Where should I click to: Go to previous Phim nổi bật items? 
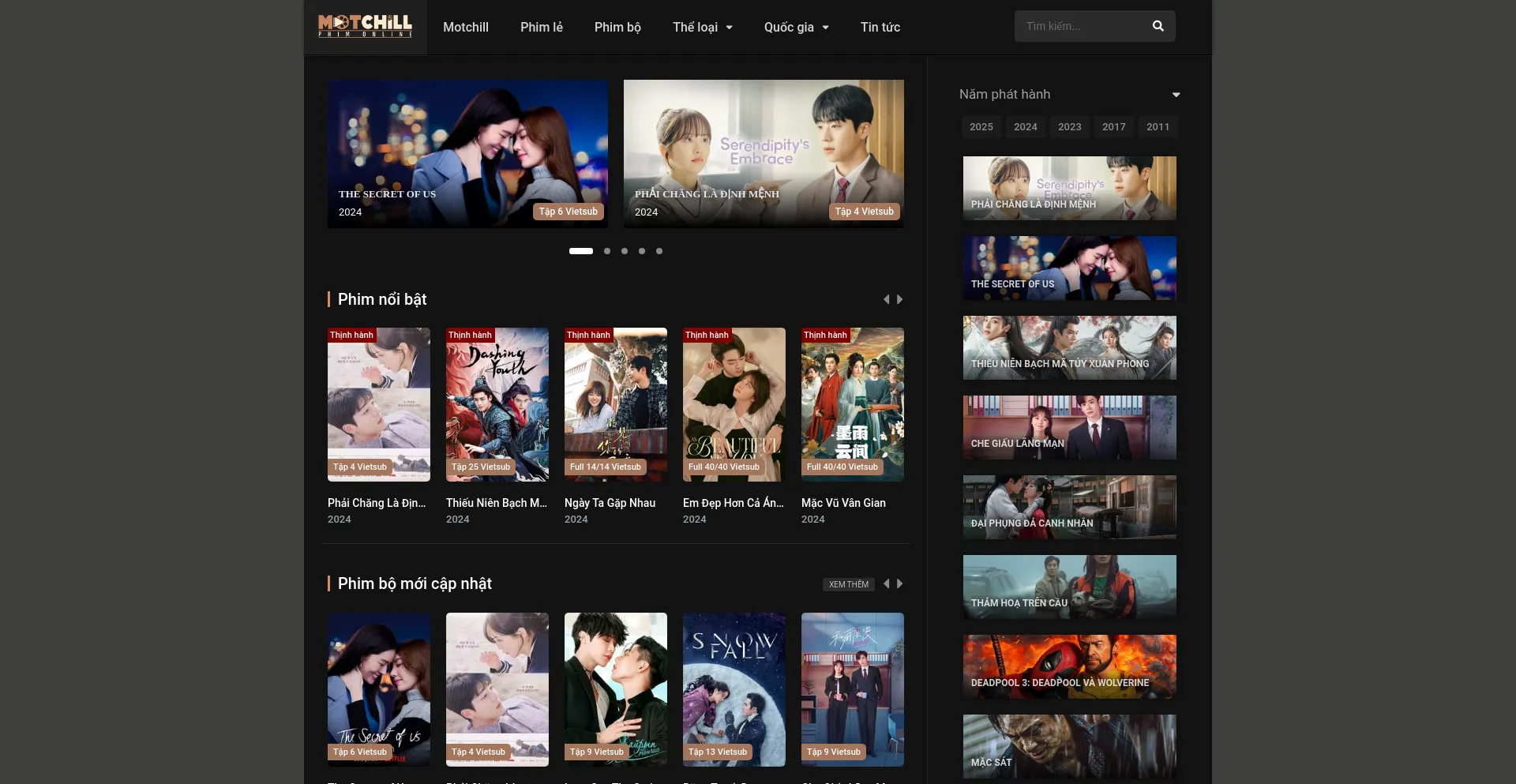point(886,299)
